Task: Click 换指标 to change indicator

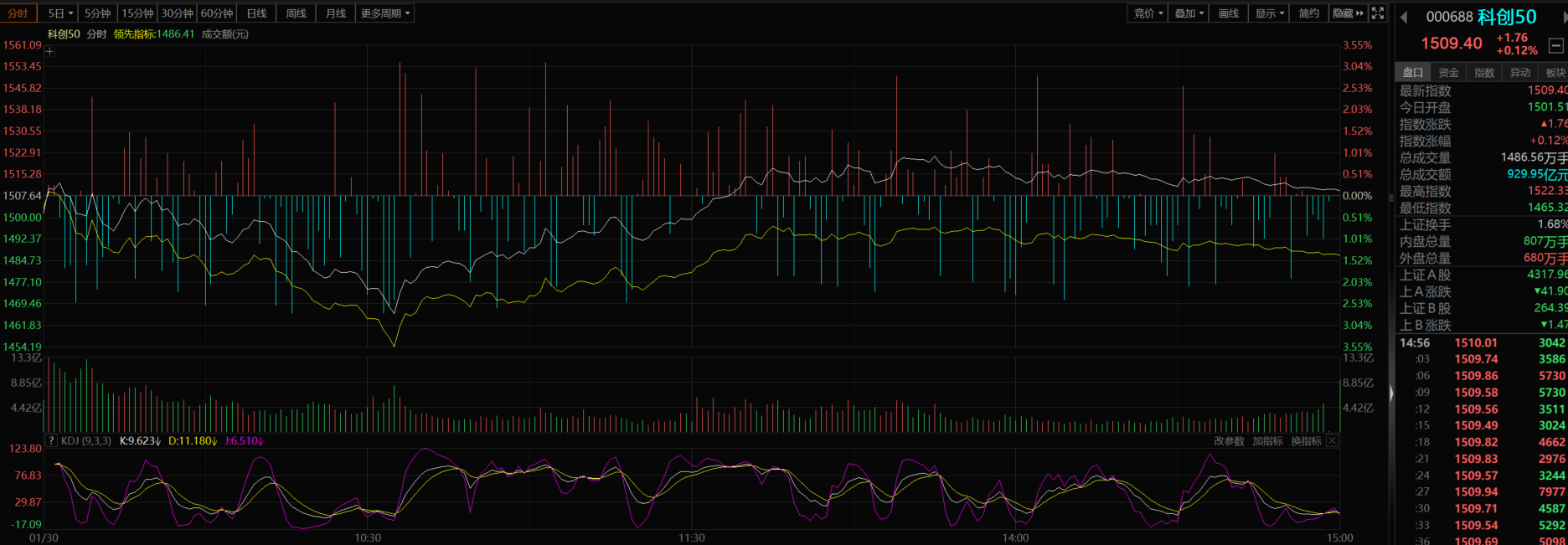Action: (1306, 441)
